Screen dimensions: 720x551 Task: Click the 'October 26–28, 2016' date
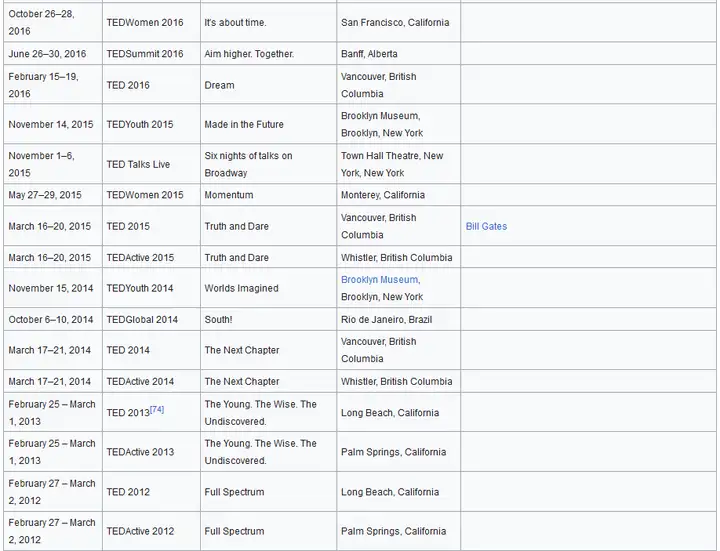tap(41, 22)
